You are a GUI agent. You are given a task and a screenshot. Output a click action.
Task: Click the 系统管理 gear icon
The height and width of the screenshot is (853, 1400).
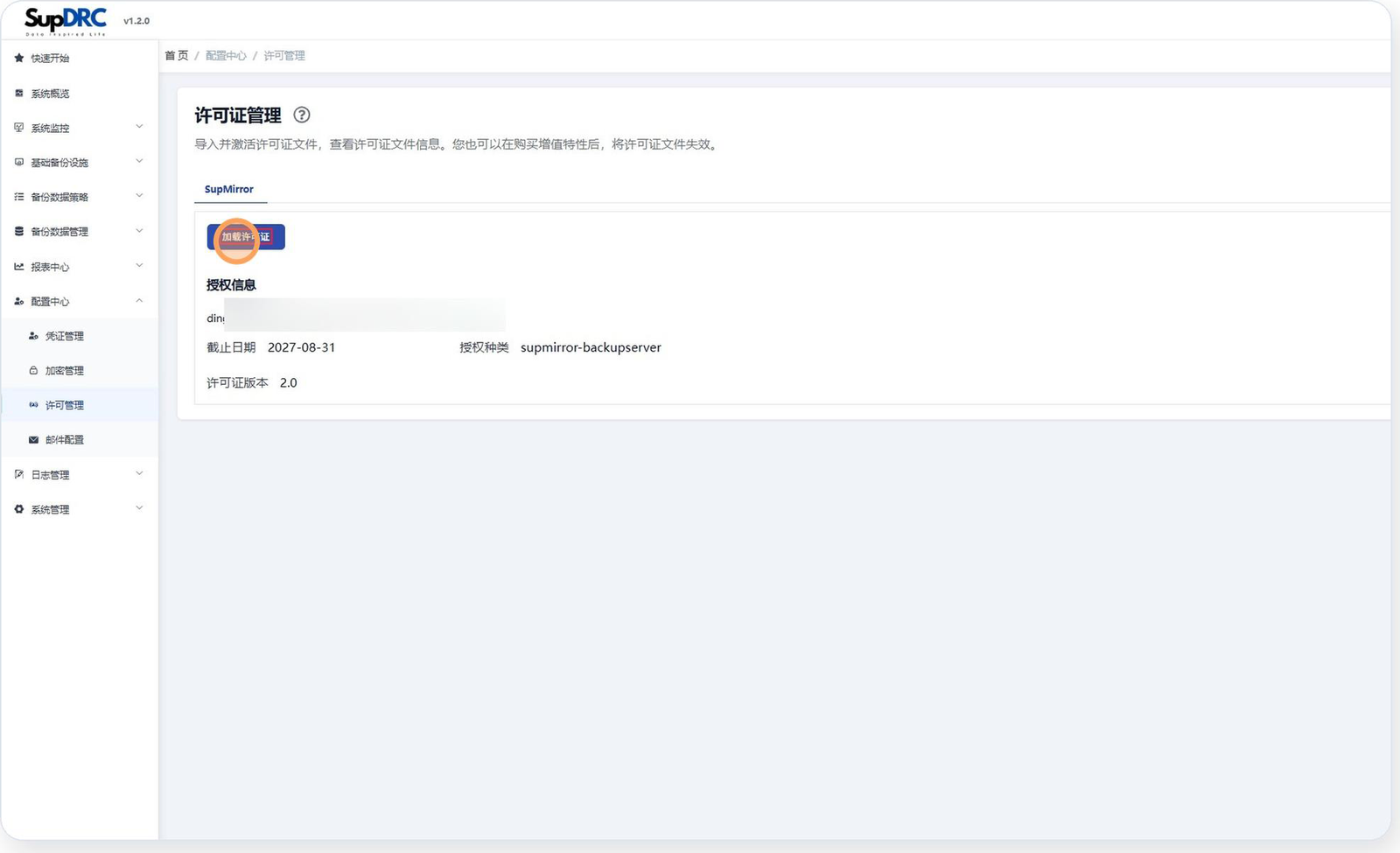(19, 509)
